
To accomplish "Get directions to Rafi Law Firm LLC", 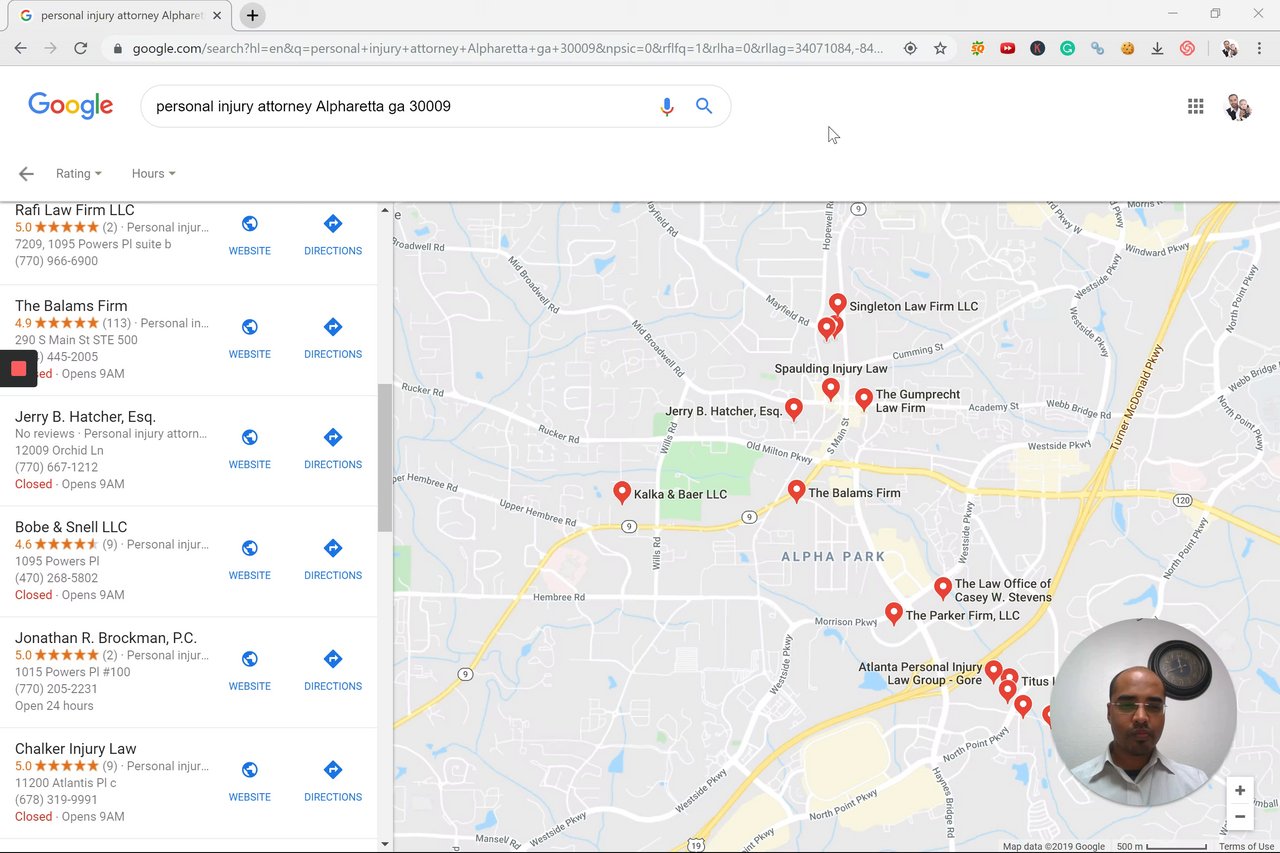I will tap(333, 224).
